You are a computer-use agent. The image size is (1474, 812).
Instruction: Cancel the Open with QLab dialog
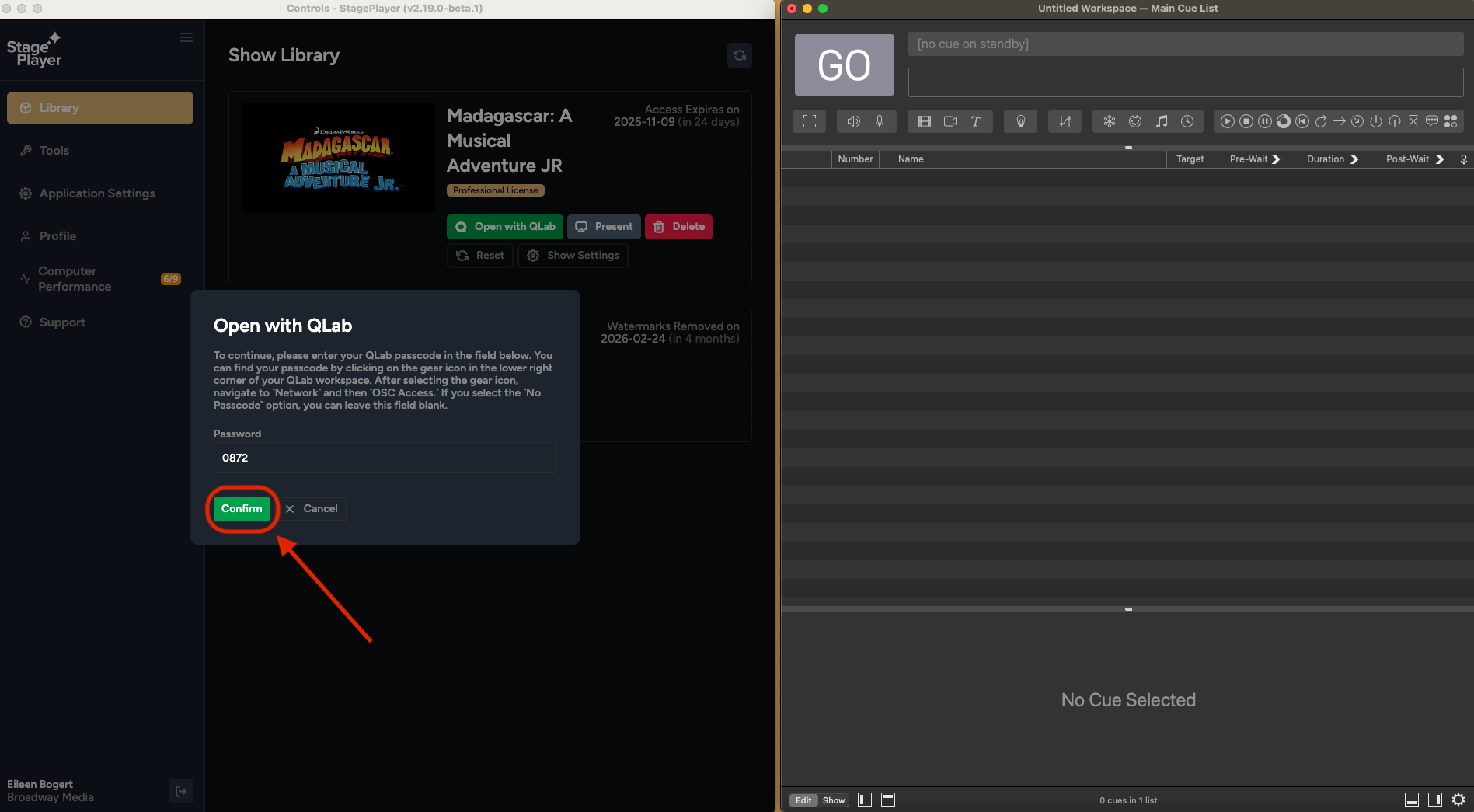(x=312, y=509)
